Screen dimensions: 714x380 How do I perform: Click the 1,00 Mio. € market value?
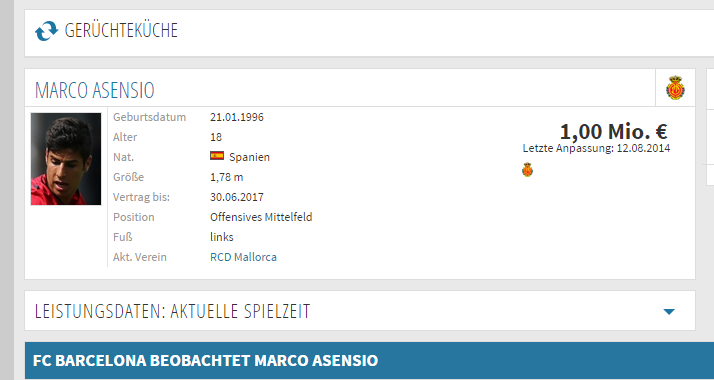tap(613, 132)
